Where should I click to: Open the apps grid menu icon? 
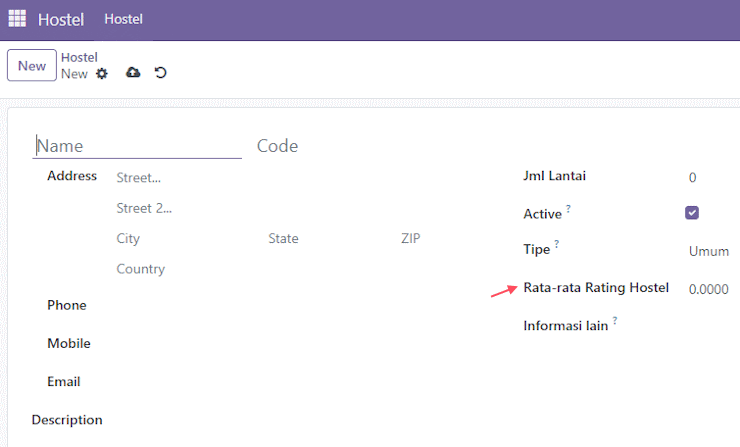[17, 19]
